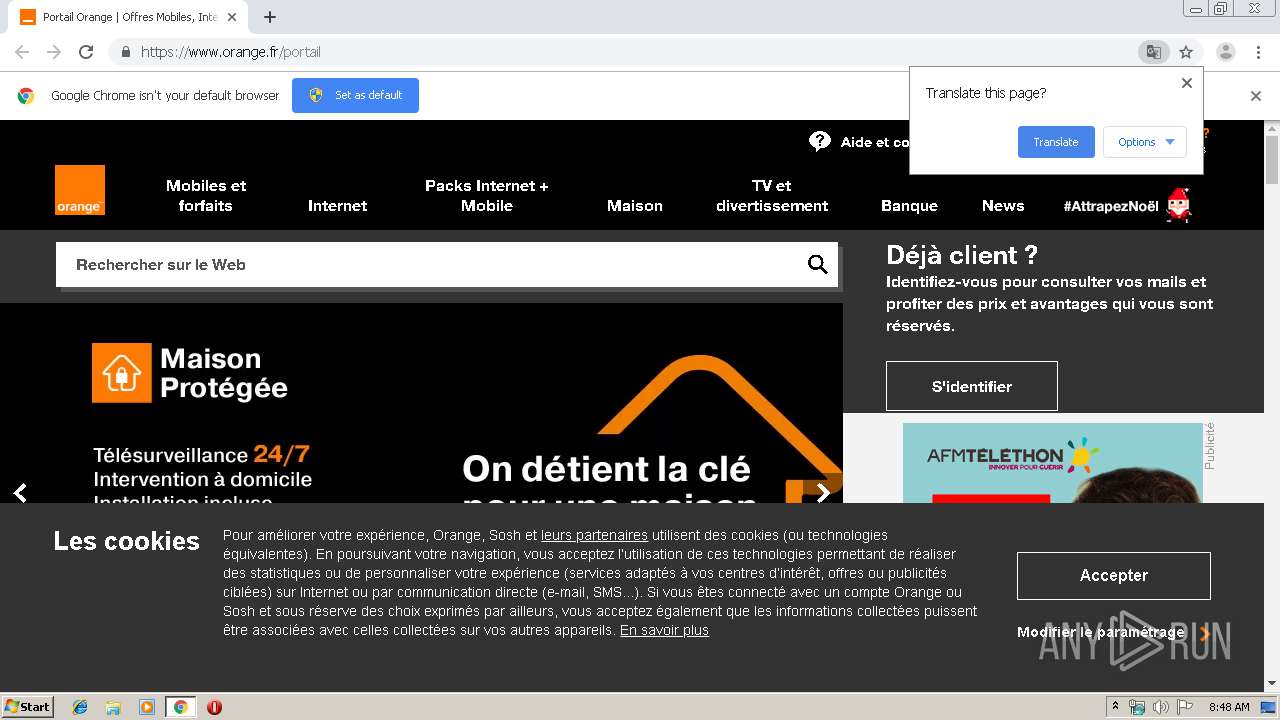Open TV et divertissement menu
The height and width of the screenshot is (720, 1280).
click(772, 196)
